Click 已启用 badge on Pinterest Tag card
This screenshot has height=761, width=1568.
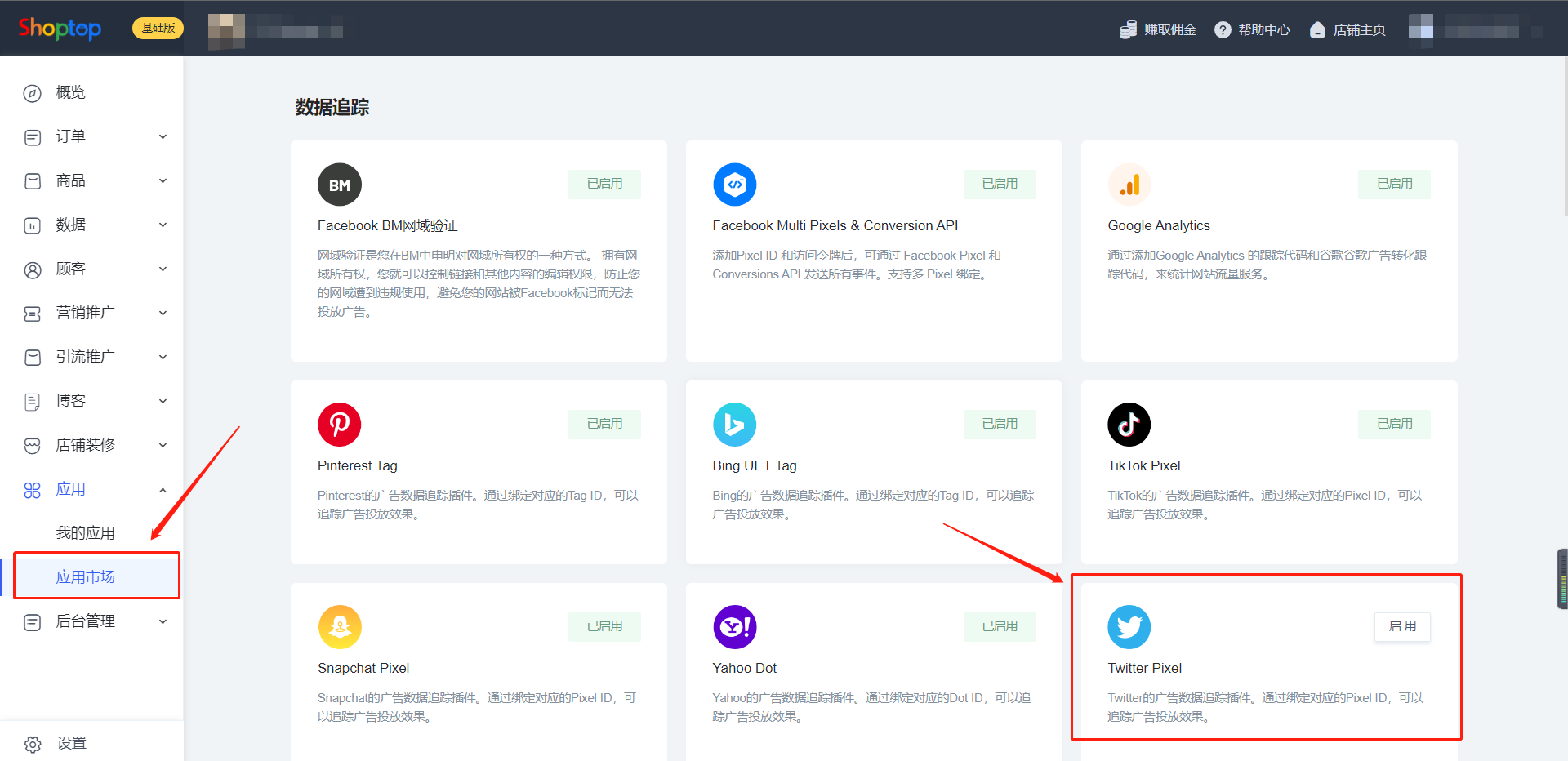click(x=604, y=424)
